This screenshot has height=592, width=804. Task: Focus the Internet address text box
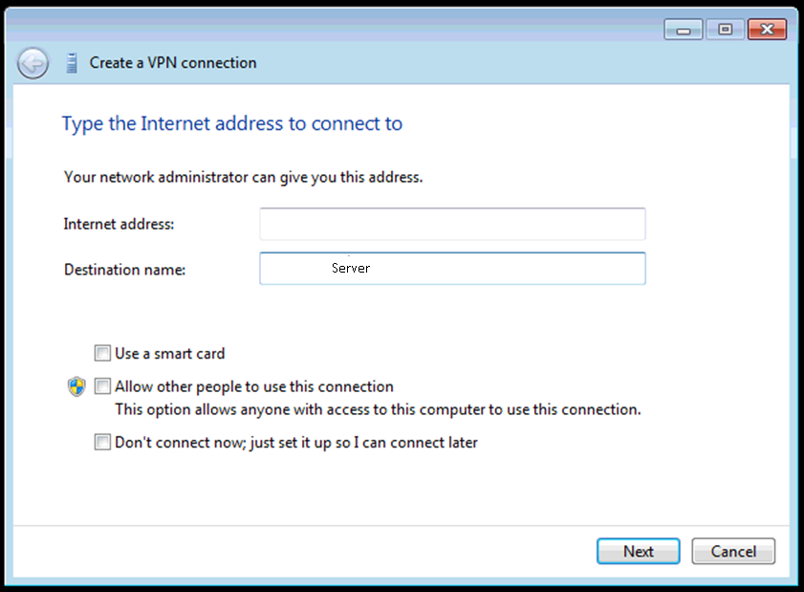pyautogui.click(x=452, y=224)
